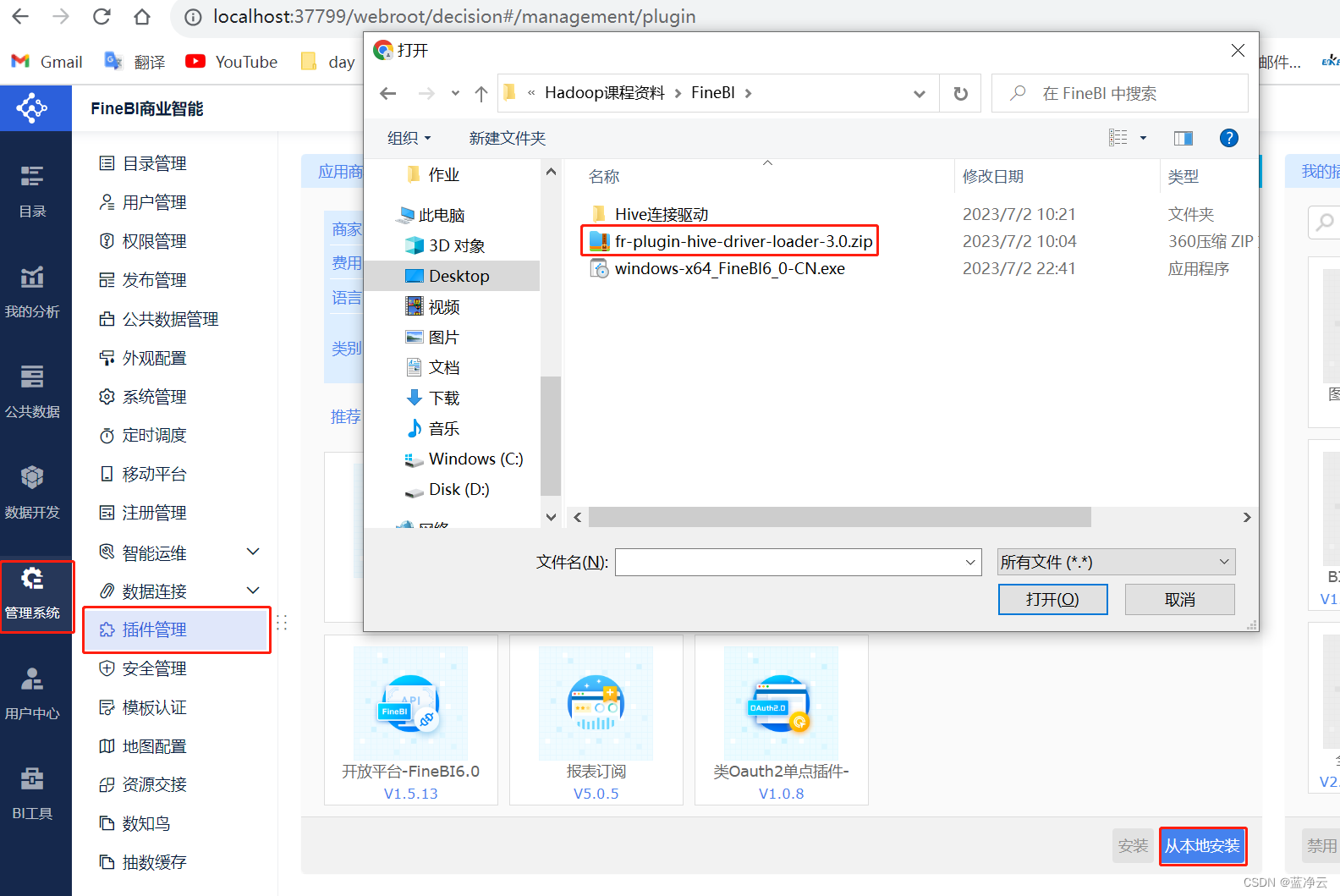Screen dimensions: 1340x896
Task: Change the file view layout icon
Action: (x=1118, y=138)
